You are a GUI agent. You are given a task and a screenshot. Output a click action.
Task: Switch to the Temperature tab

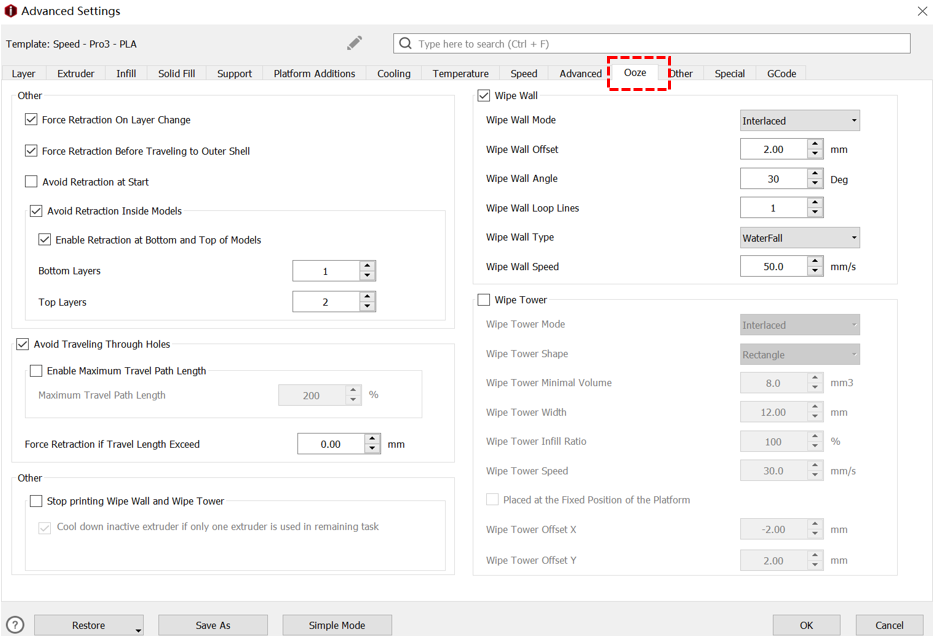[x=460, y=74]
